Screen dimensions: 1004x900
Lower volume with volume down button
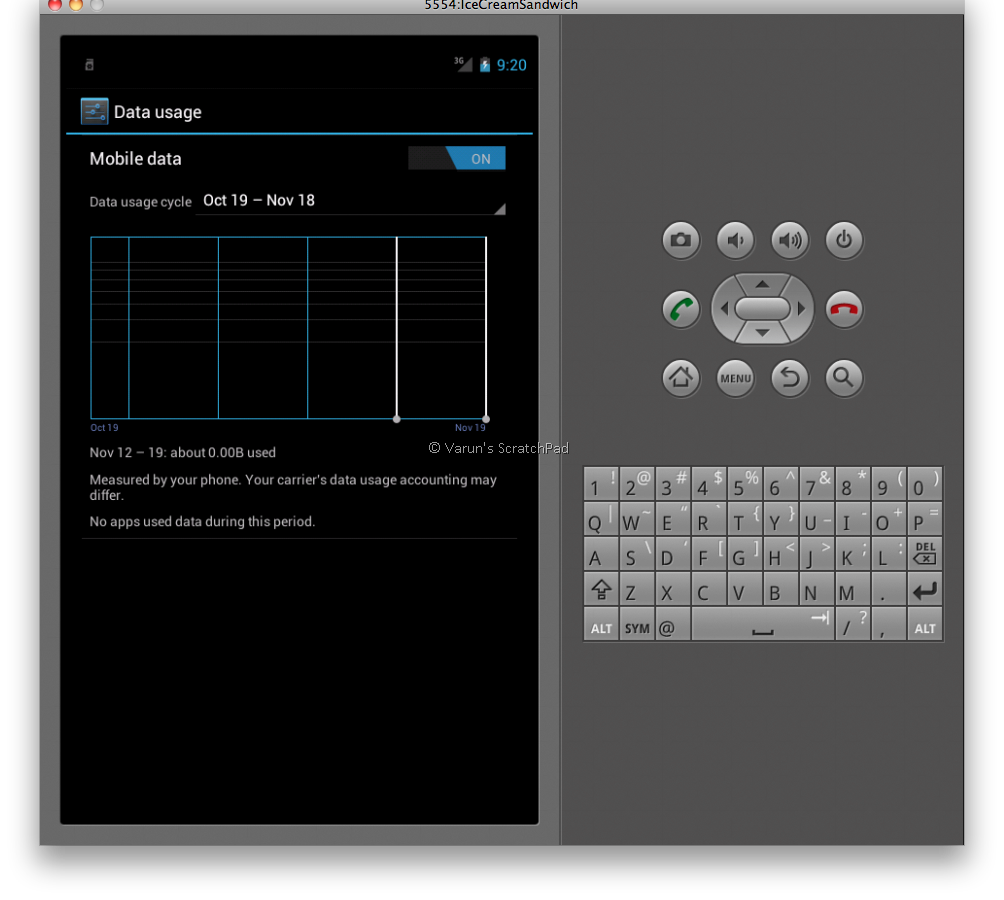point(735,241)
